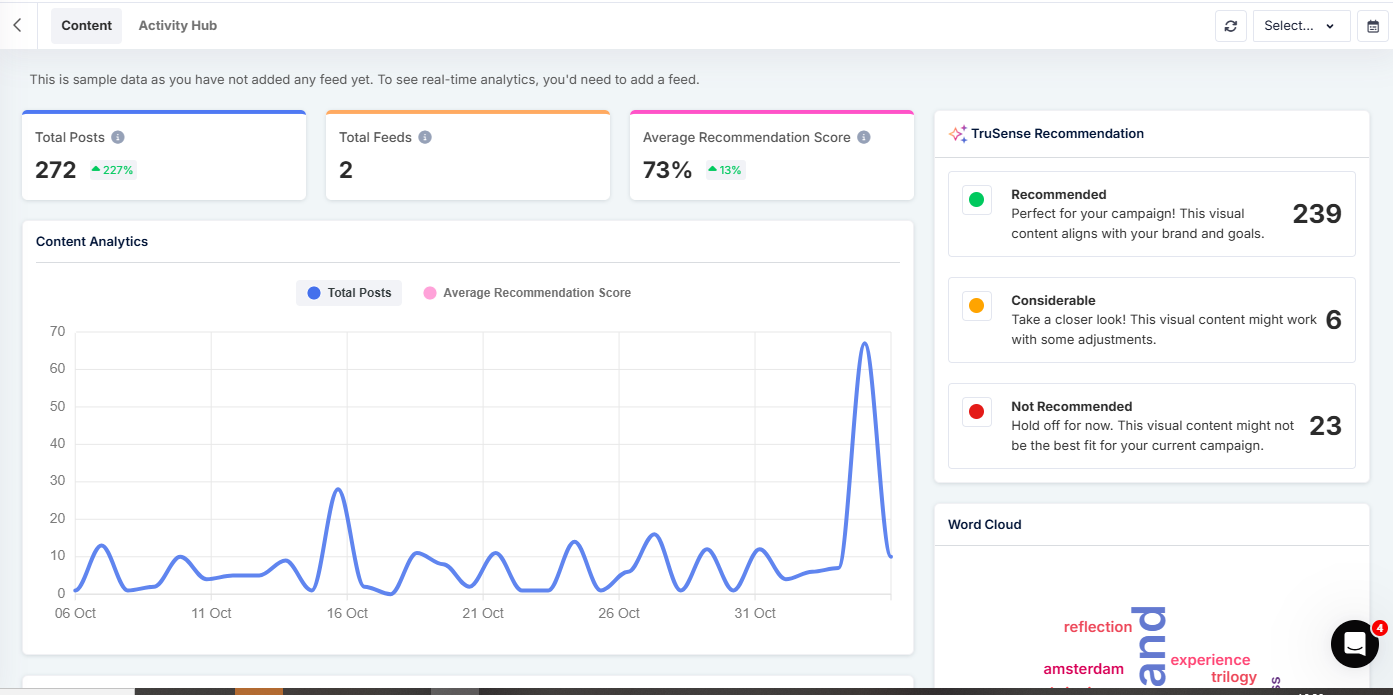Click Average Recommendation Score info icon
Viewport: 1393px width, 695px height.
tap(864, 137)
